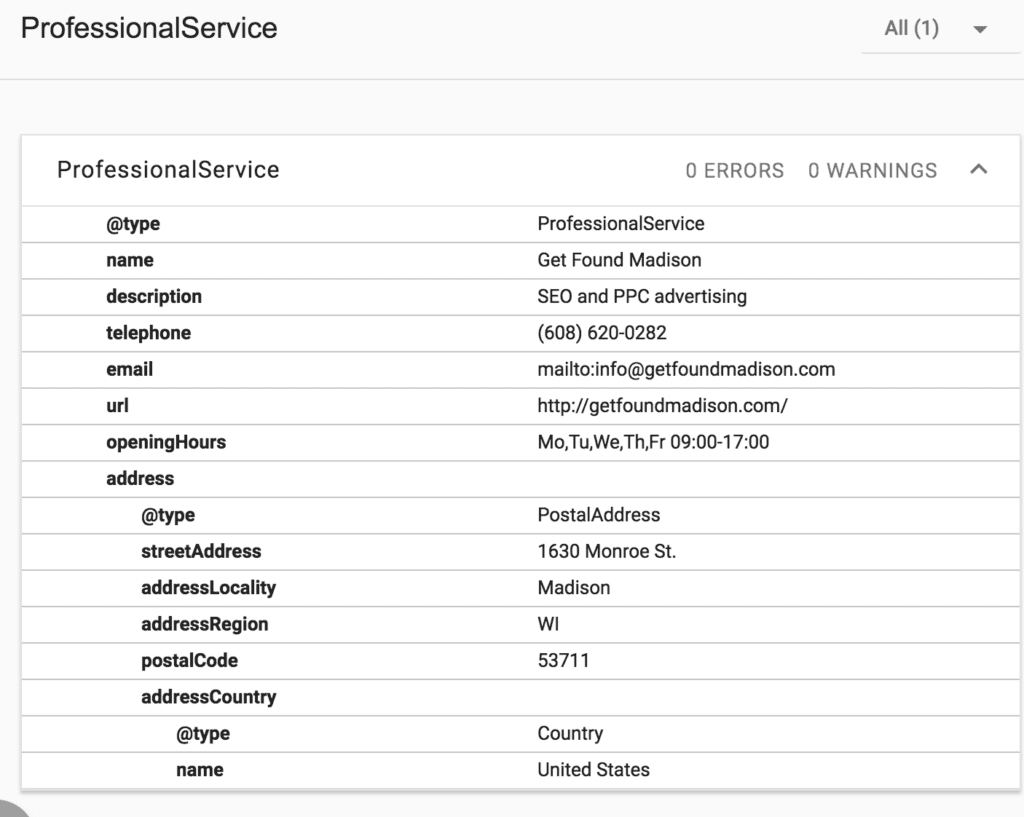Select the ProfessionalService page heading

[149, 28]
